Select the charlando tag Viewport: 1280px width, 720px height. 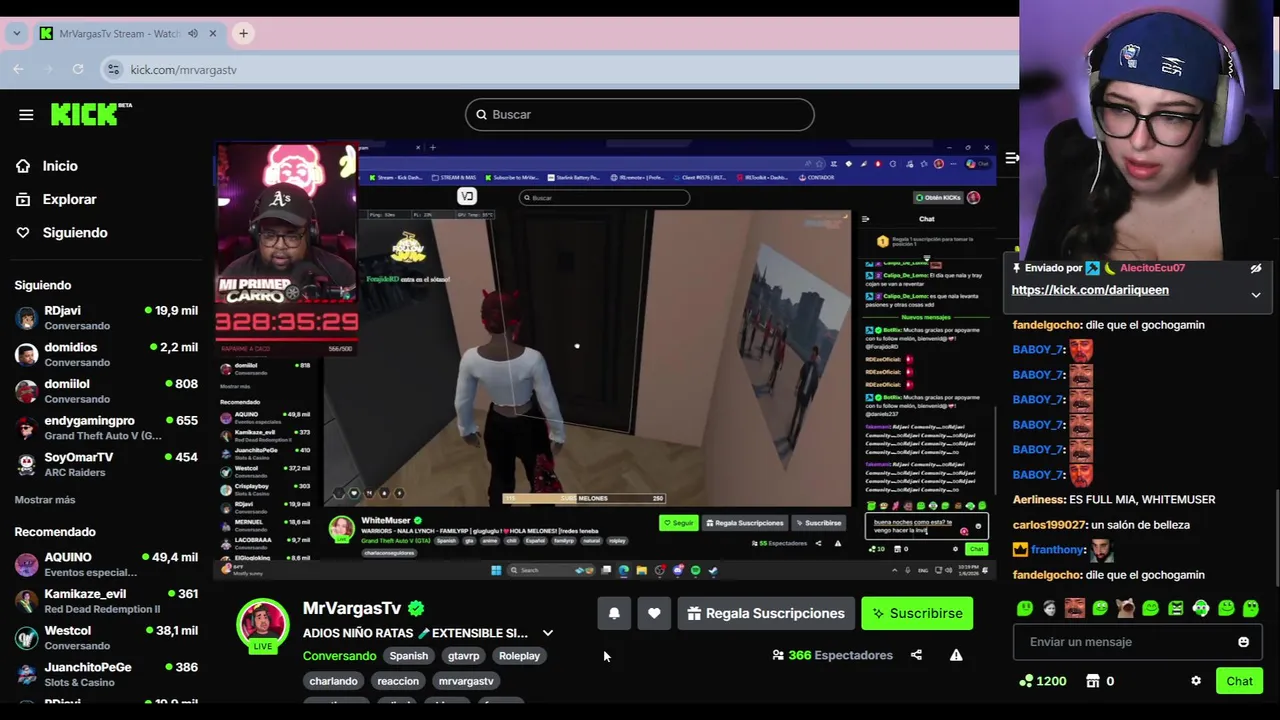coord(333,681)
